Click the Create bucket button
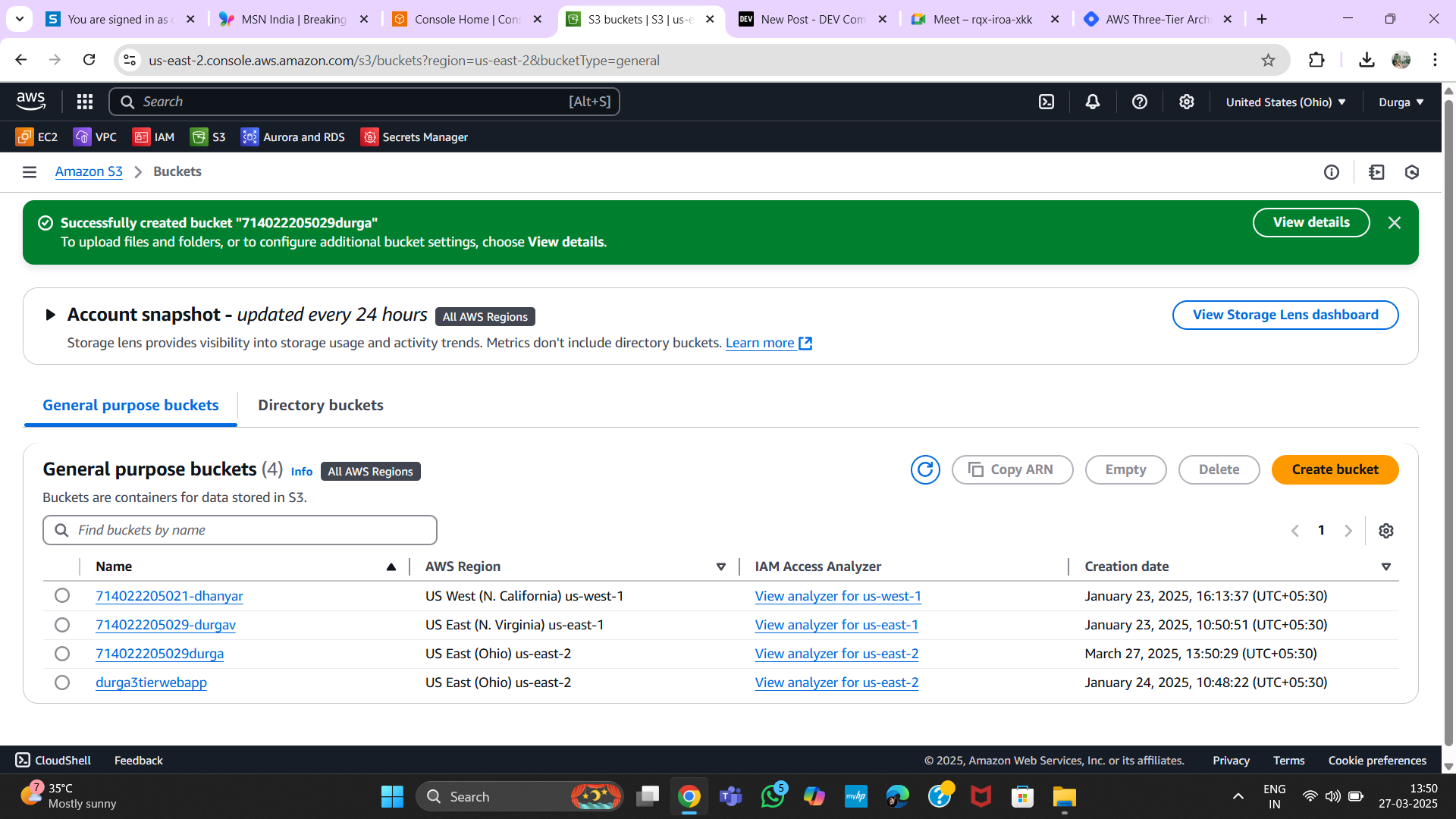 (1335, 469)
